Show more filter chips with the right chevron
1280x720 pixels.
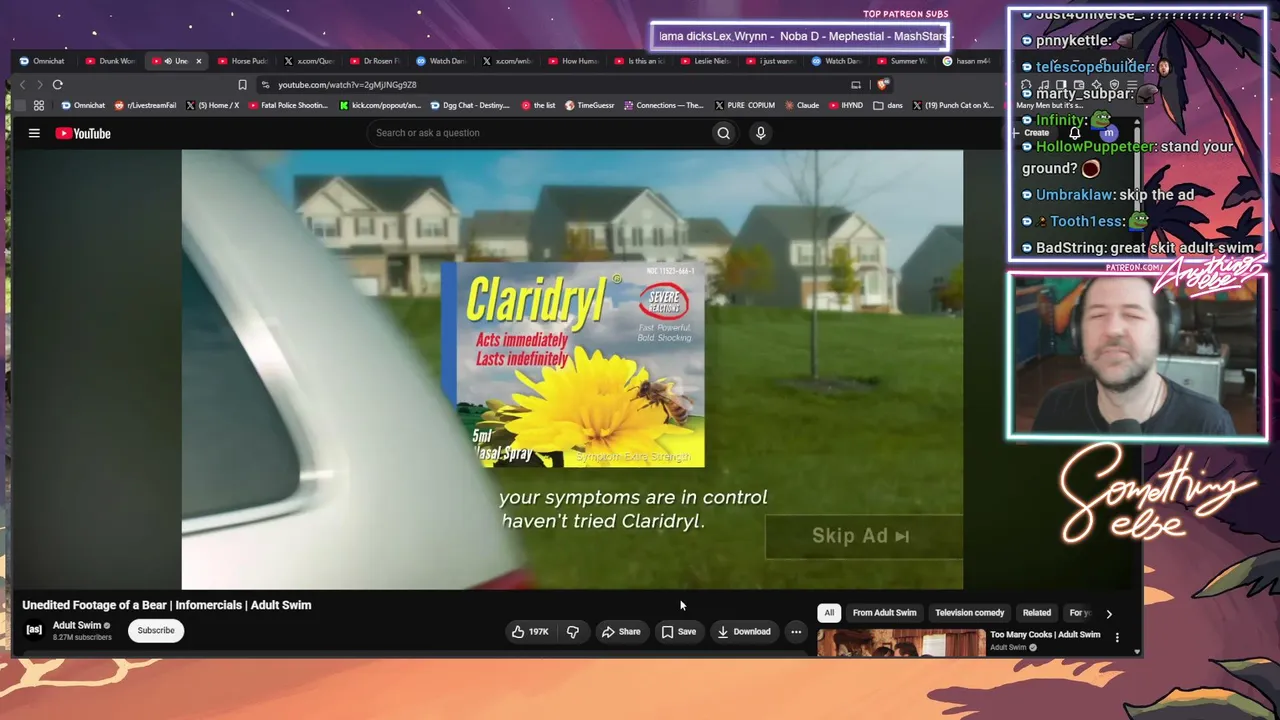(1108, 613)
